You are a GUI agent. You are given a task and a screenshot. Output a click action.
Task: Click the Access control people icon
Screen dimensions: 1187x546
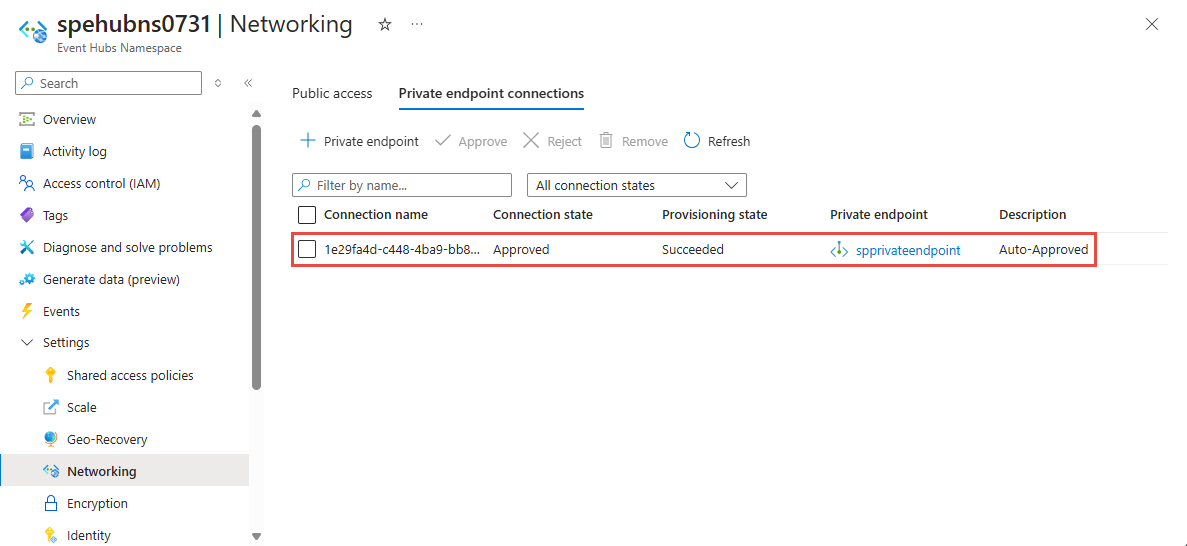(27, 183)
